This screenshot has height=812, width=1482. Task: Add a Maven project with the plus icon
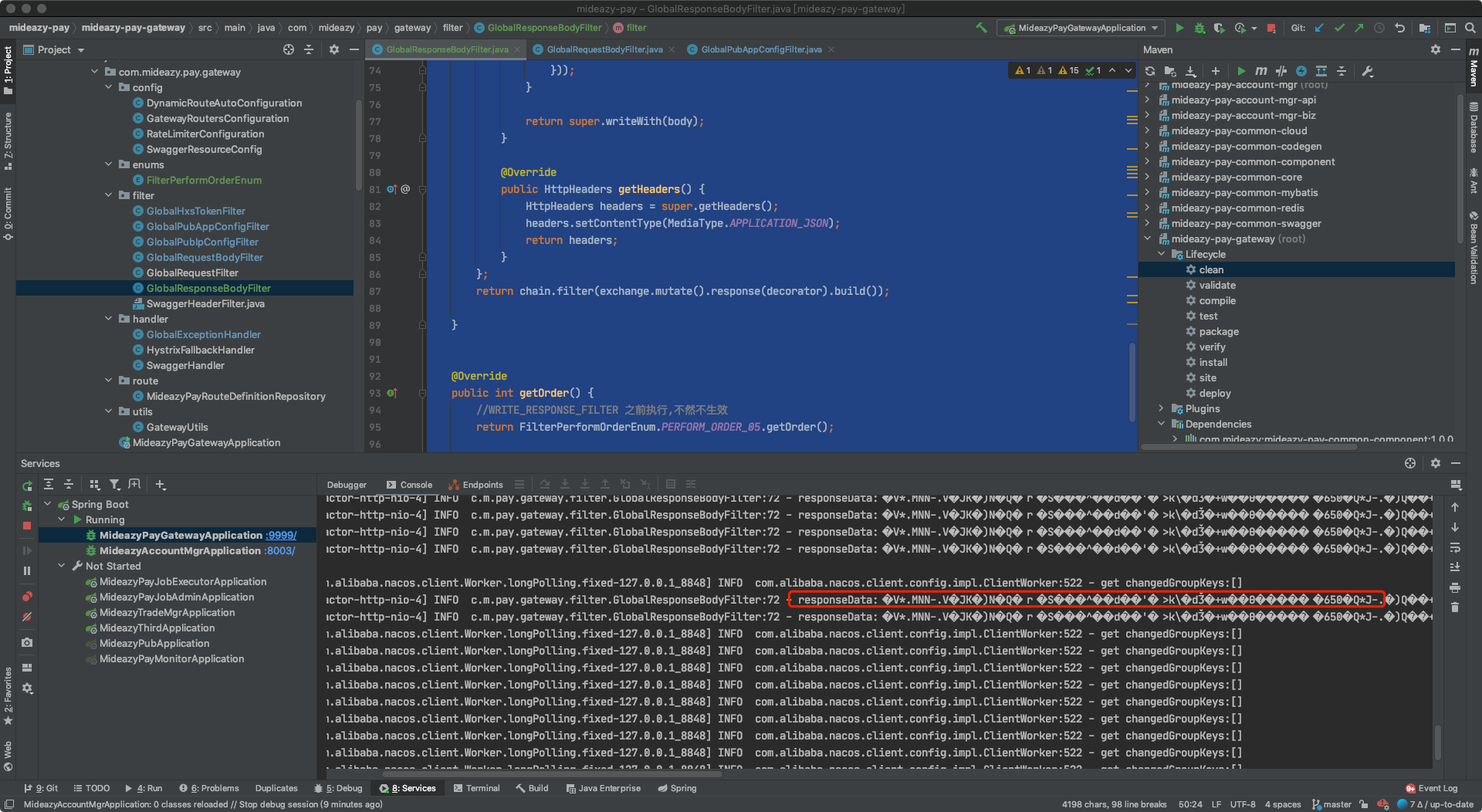1216,71
